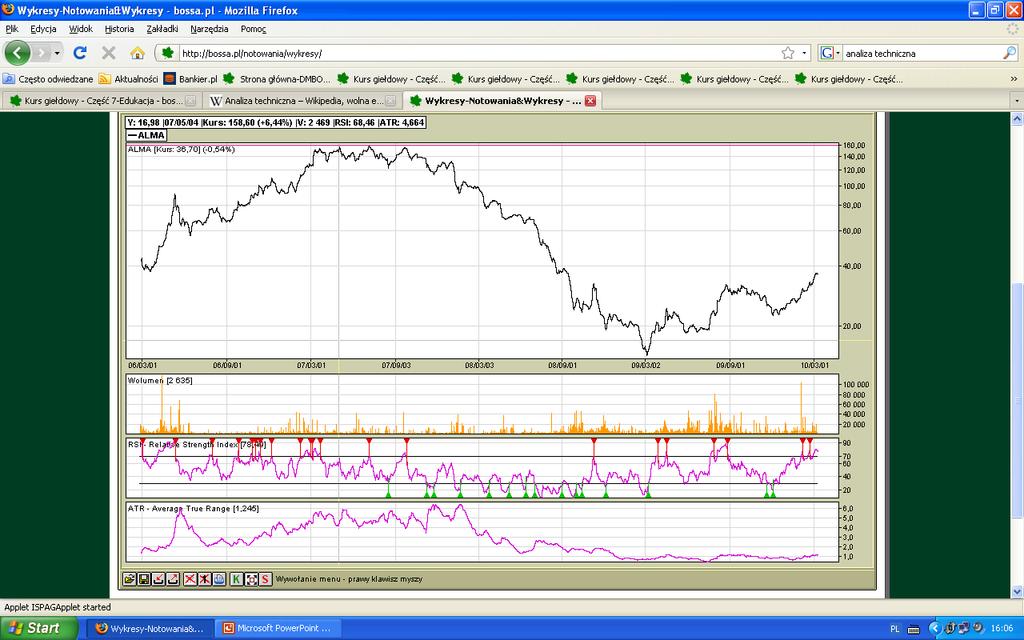Open the Edycja menu
The image size is (1024, 640).
(43, 29)
